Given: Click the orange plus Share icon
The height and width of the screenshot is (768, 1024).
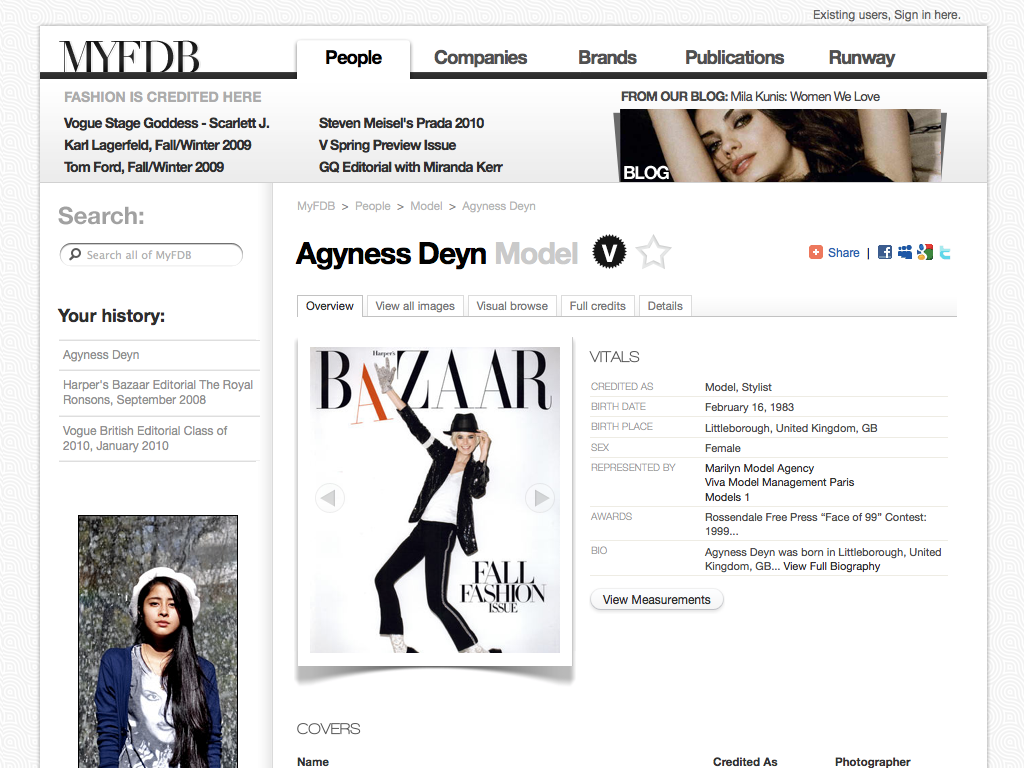Looking at the screenshot, I should coord(816,253).
